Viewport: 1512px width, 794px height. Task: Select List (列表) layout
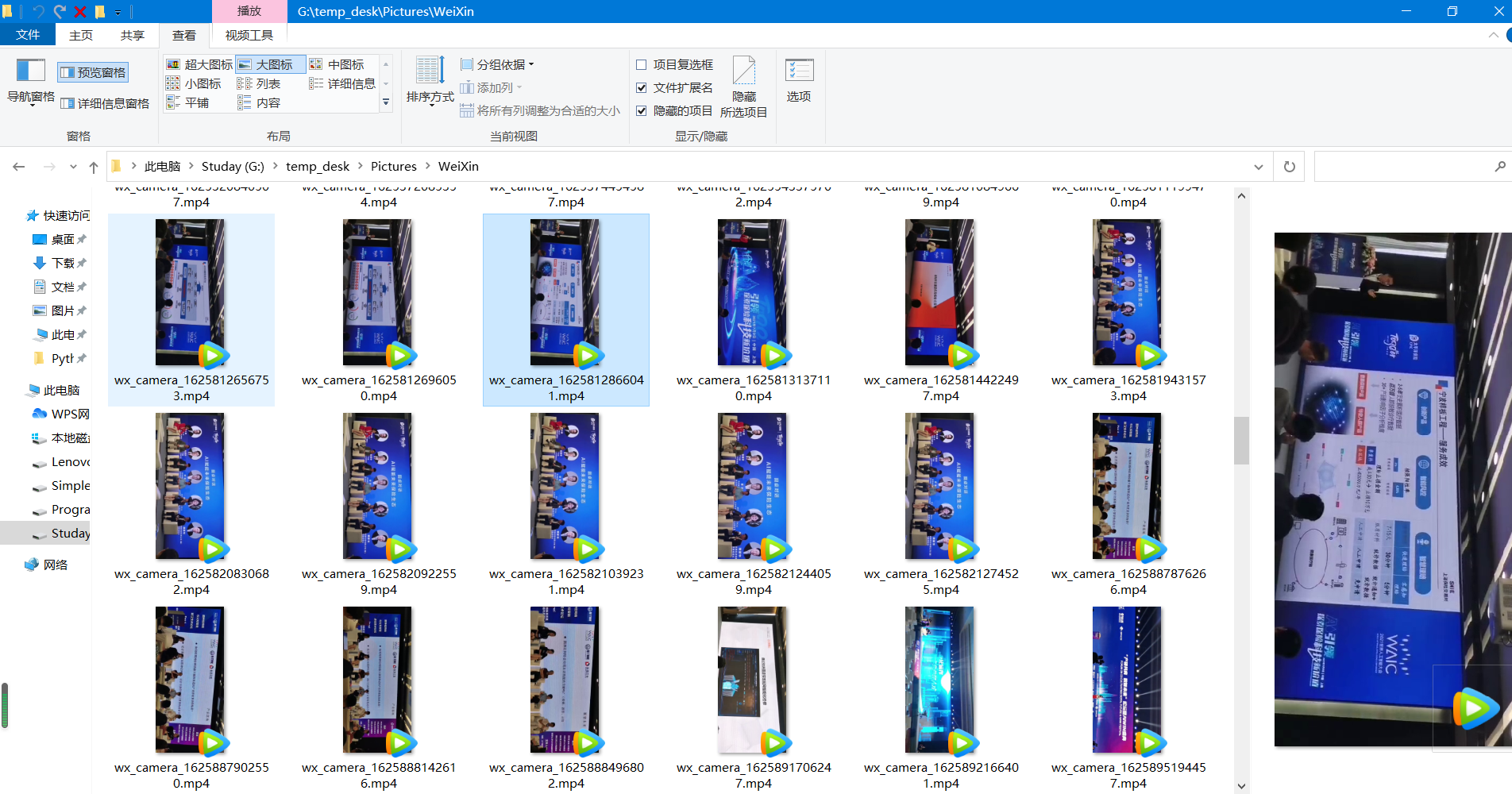tap(259, 83)
